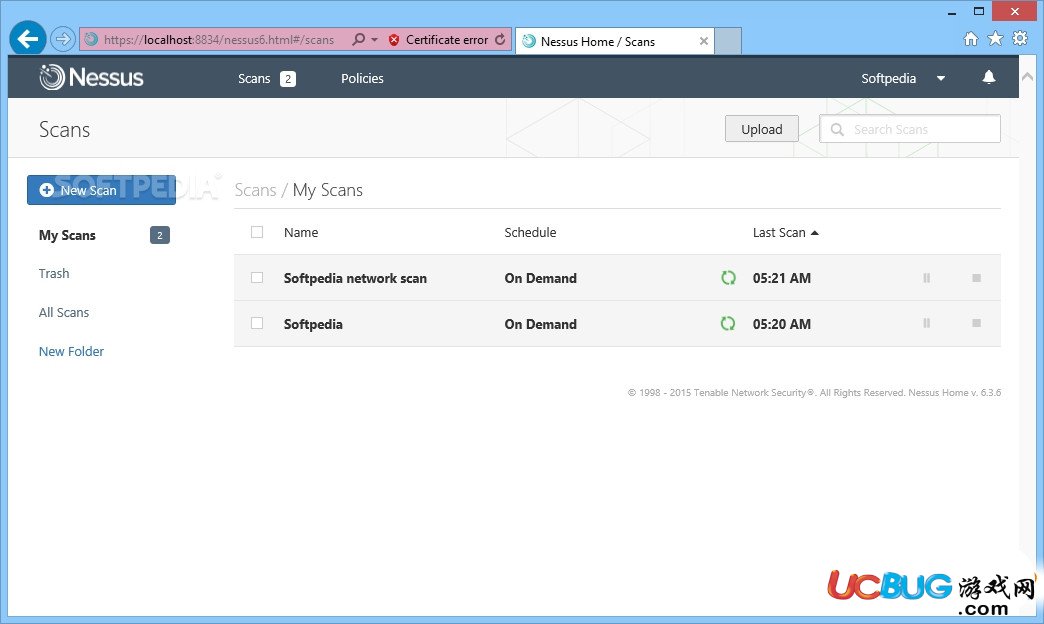The height and width of the screenshot is (624, 1044).
Task: Check the Softpedia network scan row checkbox
Action: tap(257, 278)
